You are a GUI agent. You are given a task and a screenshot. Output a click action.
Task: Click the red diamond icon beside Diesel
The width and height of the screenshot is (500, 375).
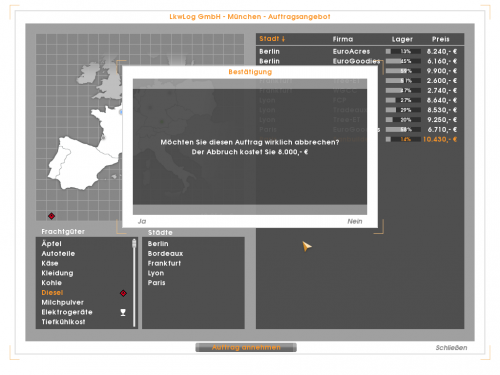123,293
